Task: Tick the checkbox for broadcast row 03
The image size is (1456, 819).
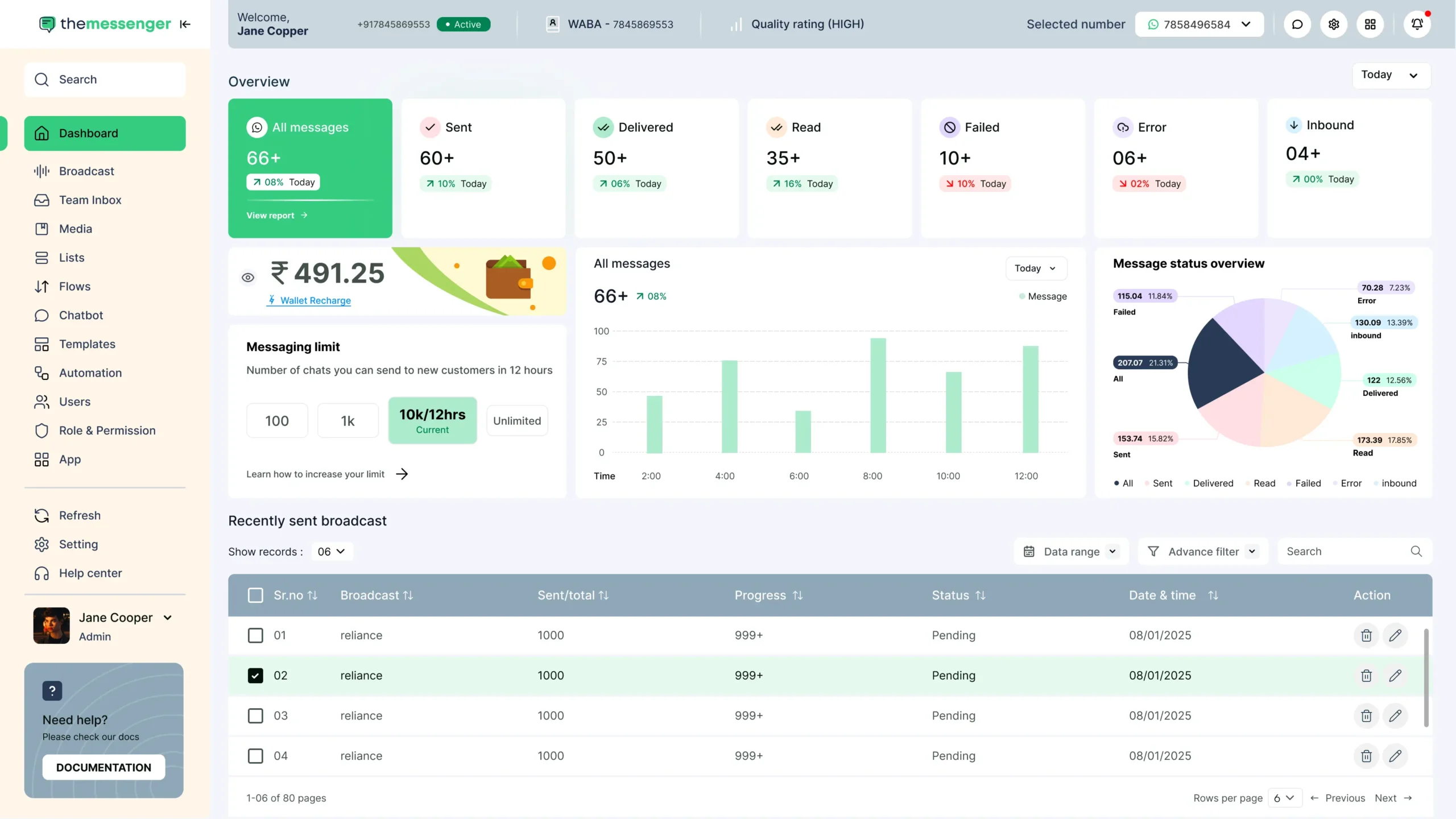Action: [x=255, y=715]
